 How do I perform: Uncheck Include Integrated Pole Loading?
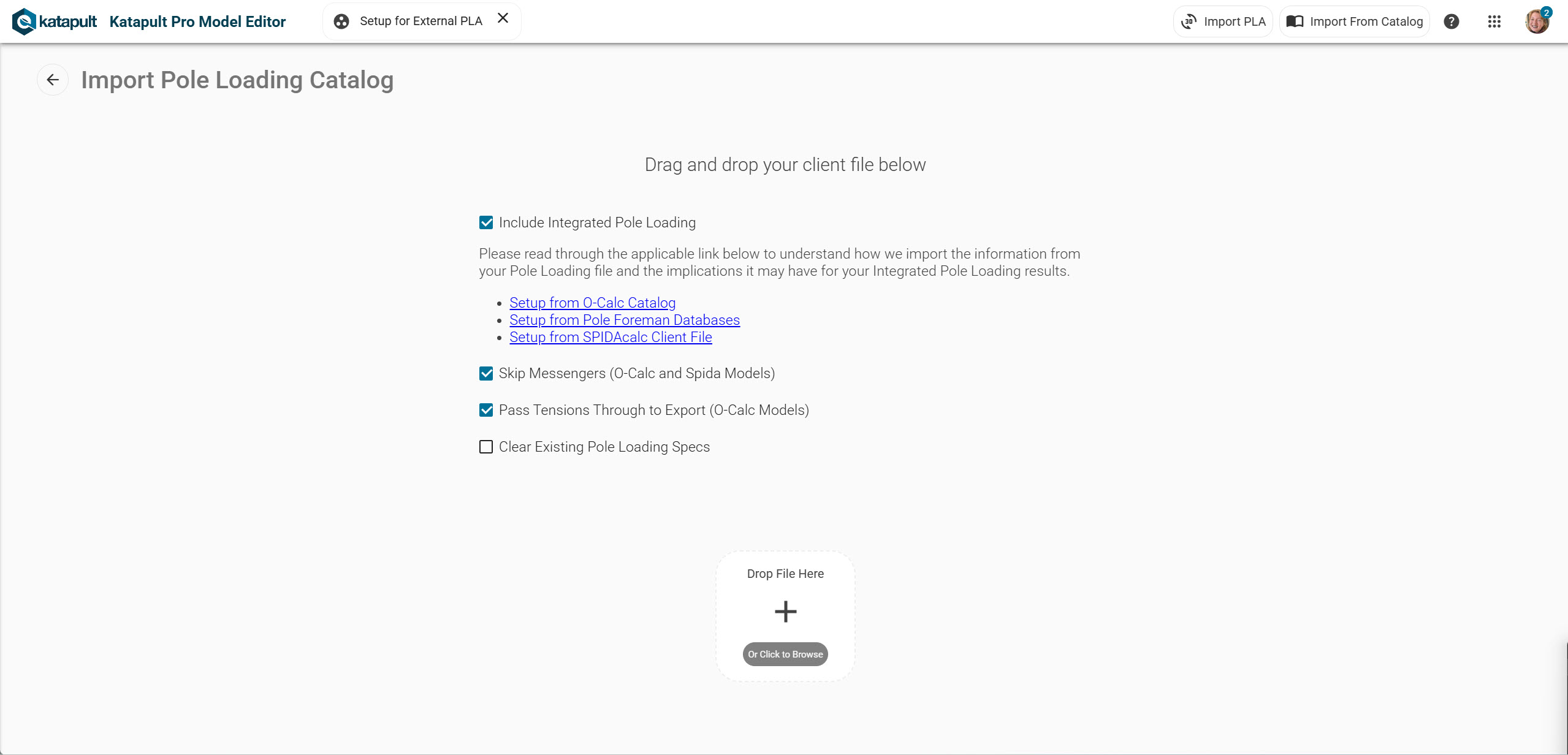(486, 222)
